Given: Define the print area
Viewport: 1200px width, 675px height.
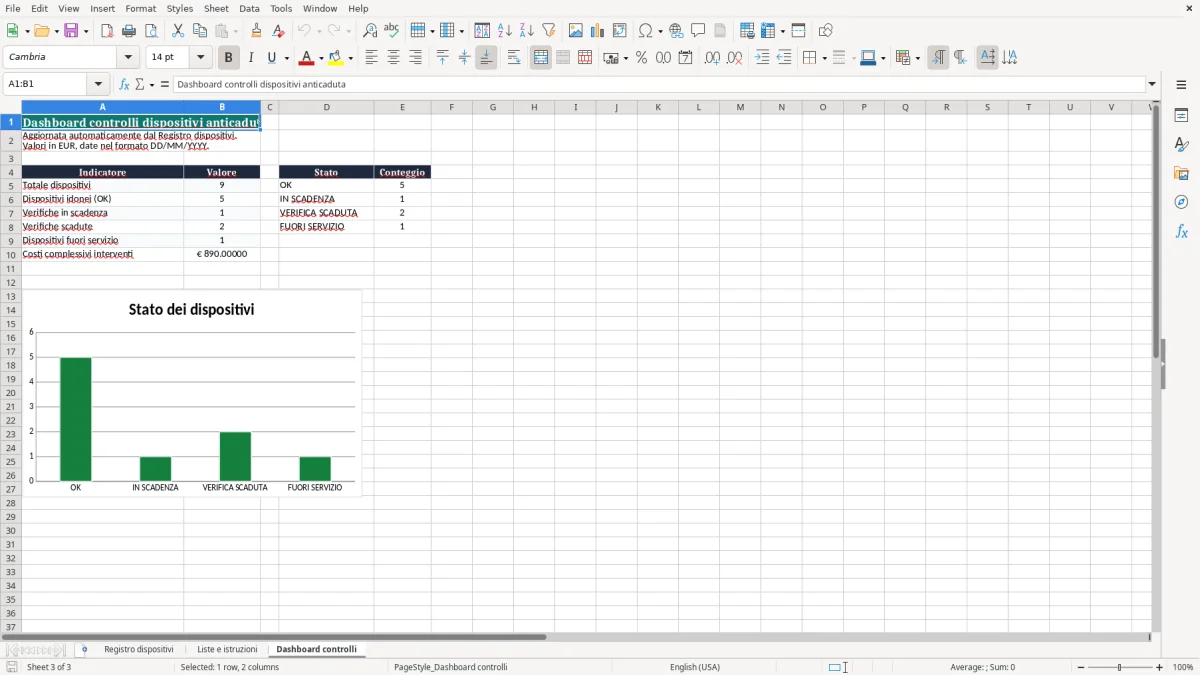Looking at the screenshot, I should coord(748,31).
